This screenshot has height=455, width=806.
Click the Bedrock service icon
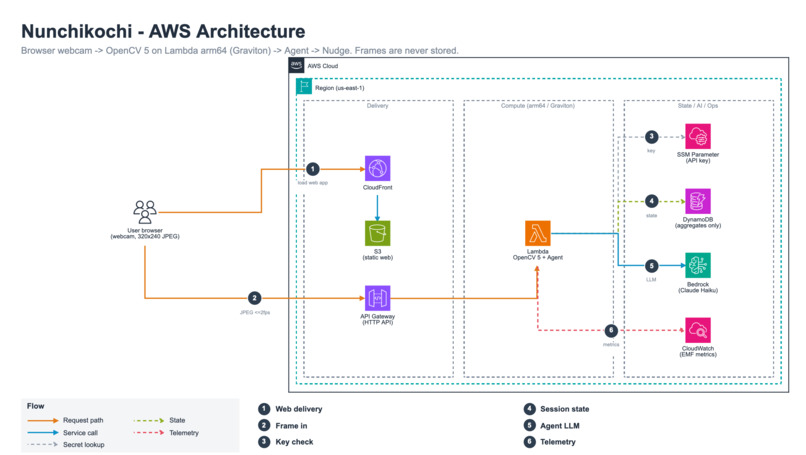pos(698,265)
